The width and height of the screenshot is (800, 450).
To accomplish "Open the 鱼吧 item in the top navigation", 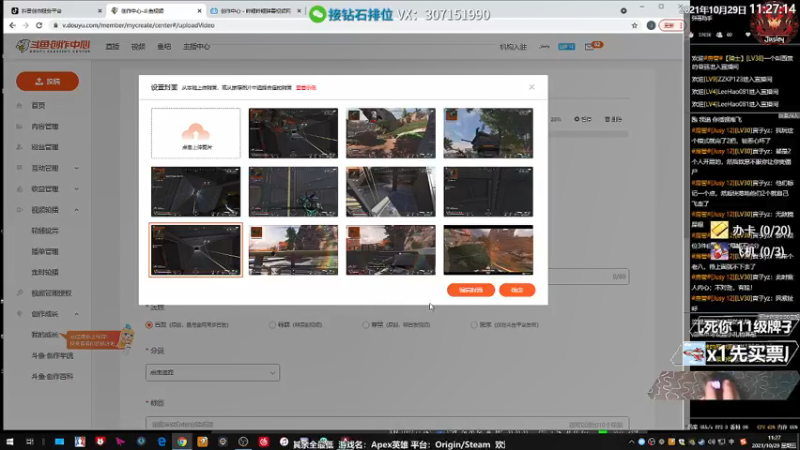I will pyautogui.click(x=164, y=46).
